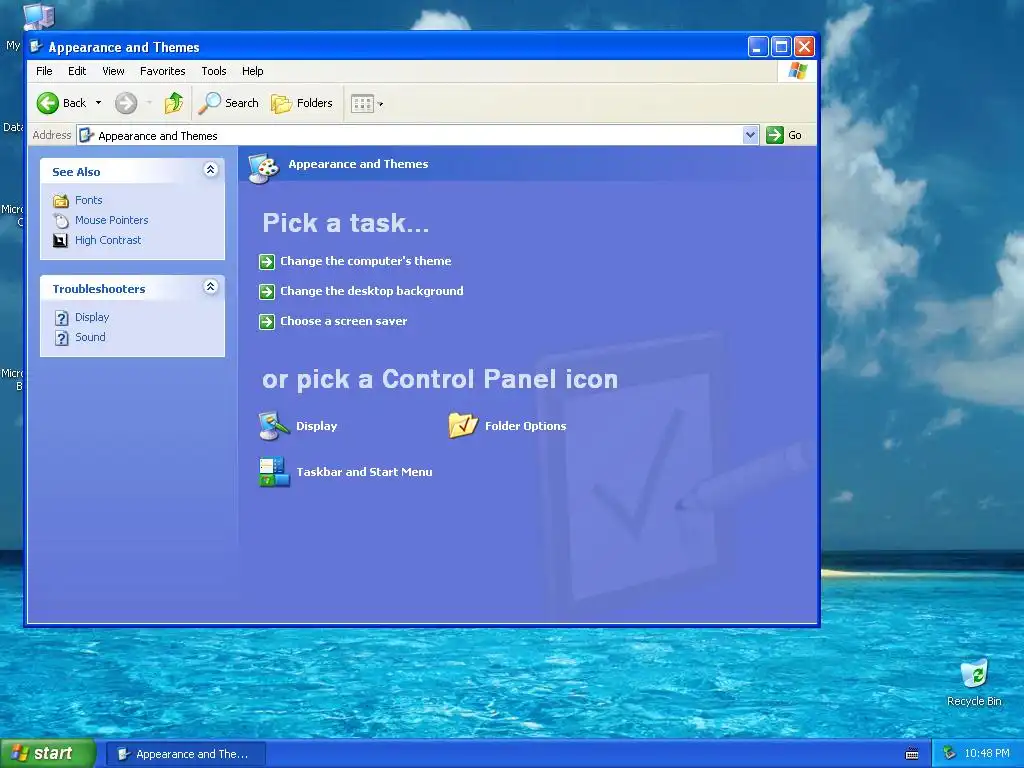This screenshot has height=768, width=1024.
Task: Click arrow icon beside Change the computer's theme
Action: [266, 262]
